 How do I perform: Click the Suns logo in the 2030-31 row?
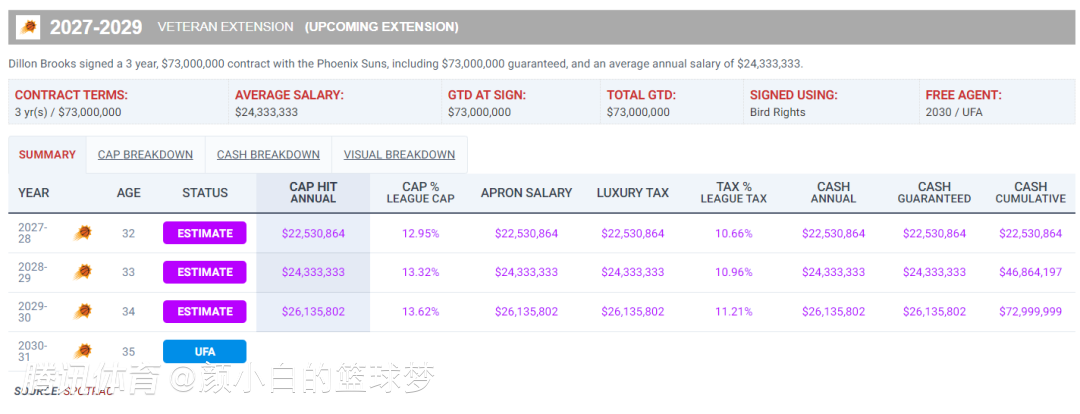click(x=82, y=351)
